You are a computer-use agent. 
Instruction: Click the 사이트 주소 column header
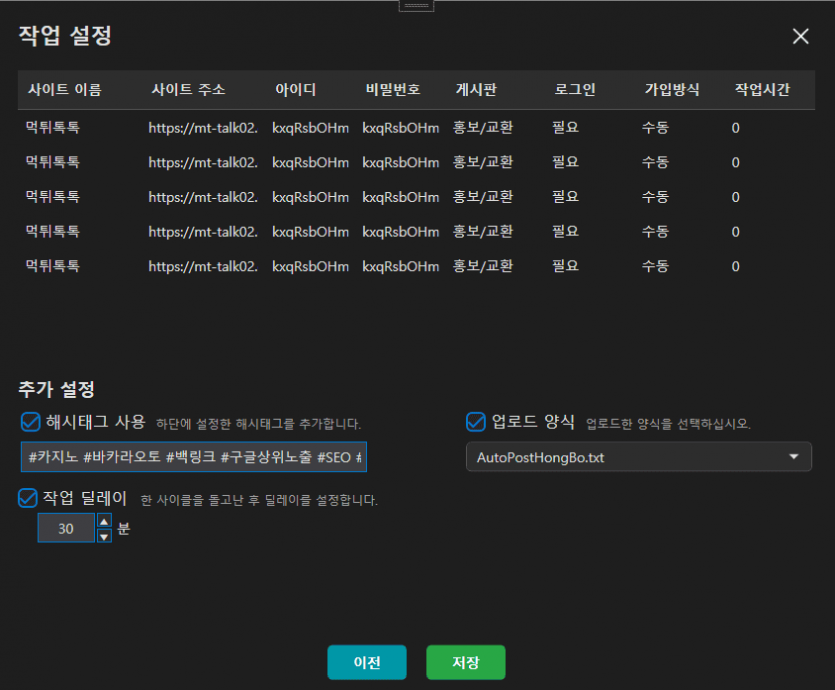click(x=188, y=90)
